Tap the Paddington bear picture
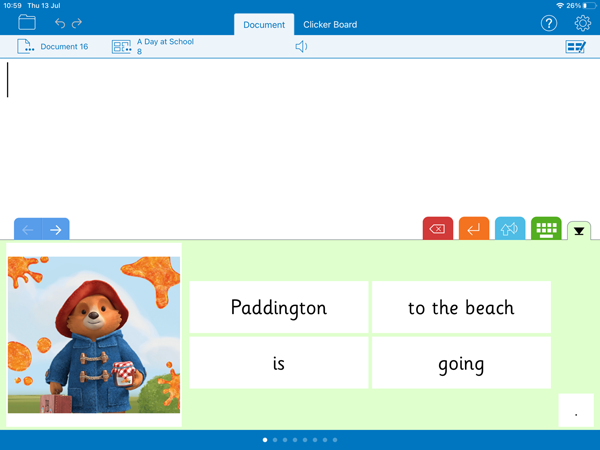The height and width of the screenshot is (450, 600). [x=94, y=335]
